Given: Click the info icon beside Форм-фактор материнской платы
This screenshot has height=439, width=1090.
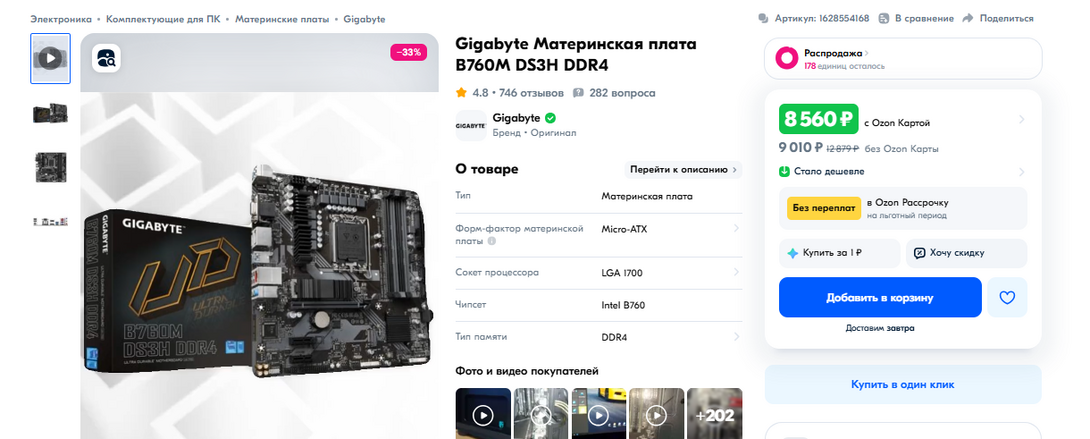Looking at the screenshot, I should (491, 241).
